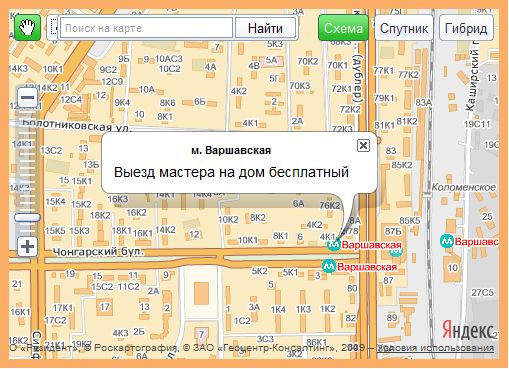Click the balloon title м. Варшавская
This screenshot has width=509, height=369.
pos(231,150)
